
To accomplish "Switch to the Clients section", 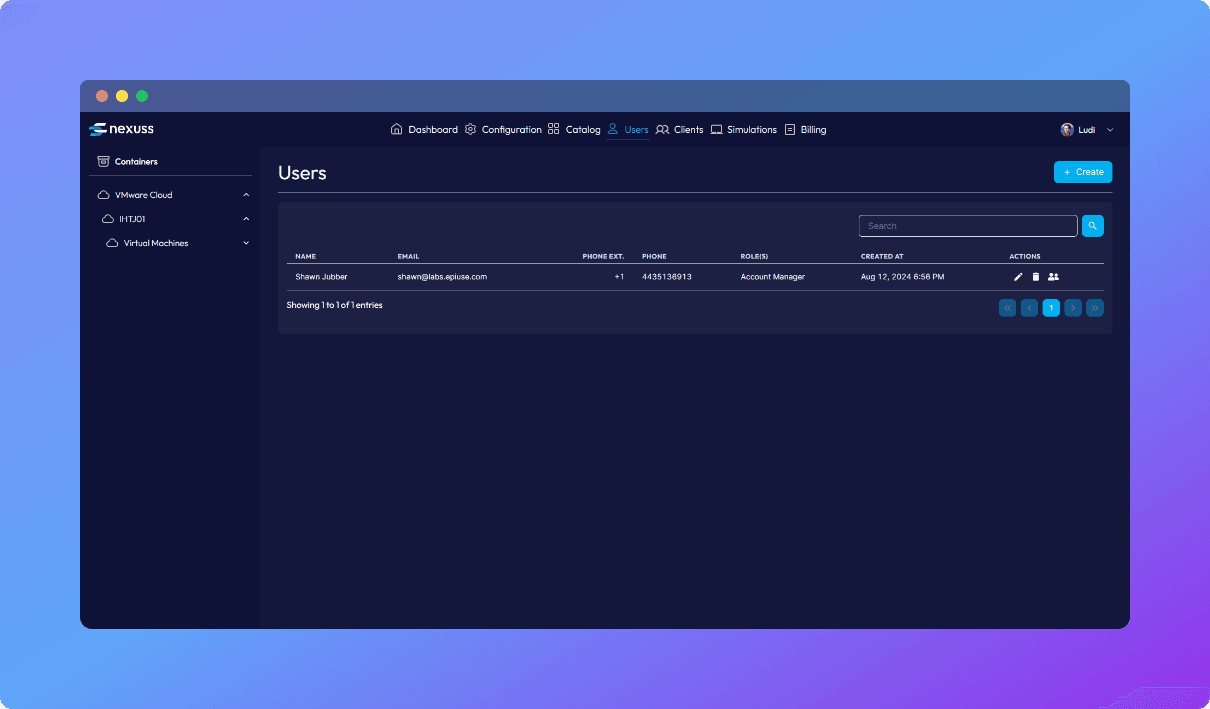I will coord(680,130).
